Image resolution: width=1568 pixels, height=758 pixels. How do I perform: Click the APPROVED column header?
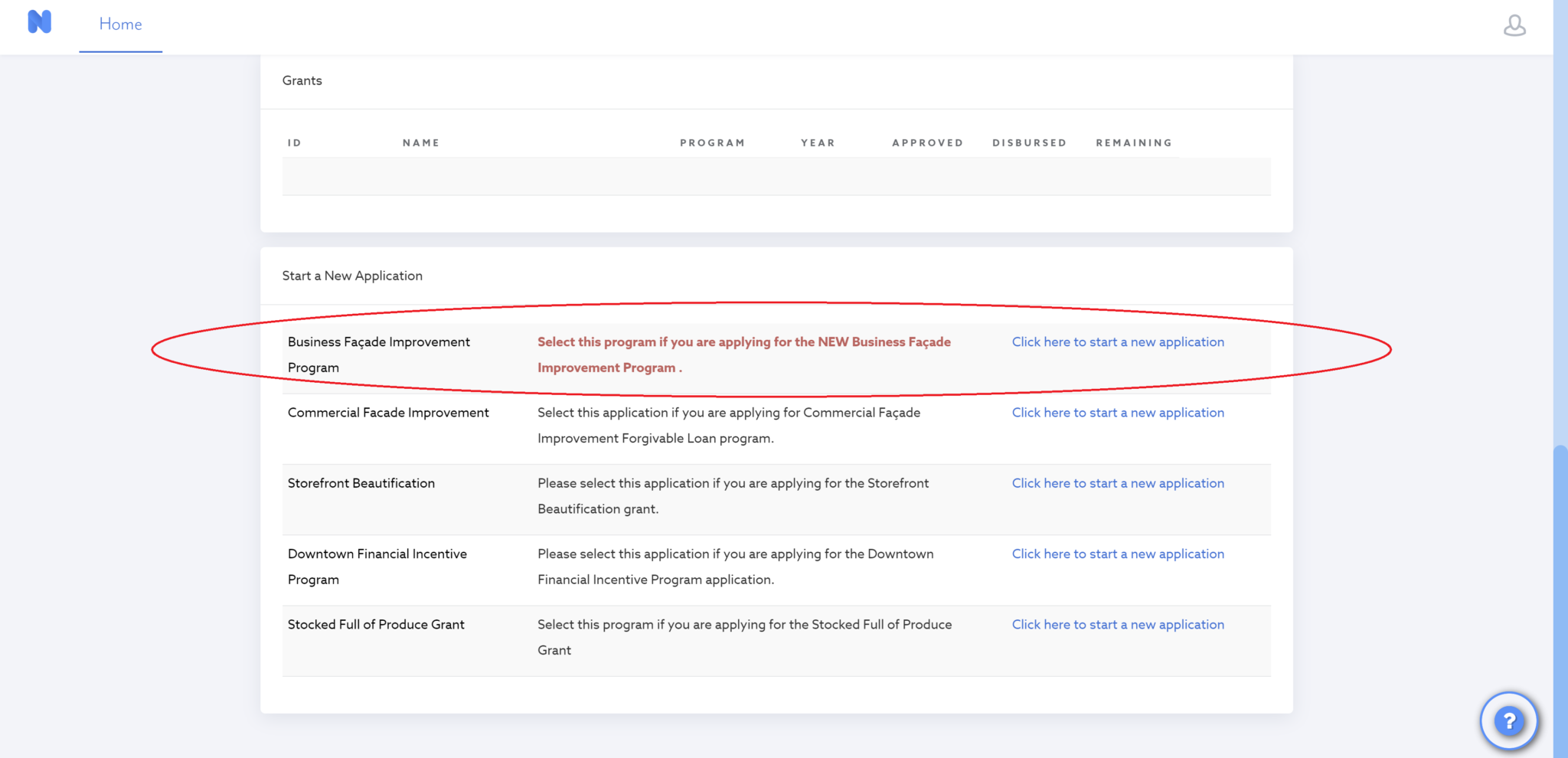pos(927,143)
